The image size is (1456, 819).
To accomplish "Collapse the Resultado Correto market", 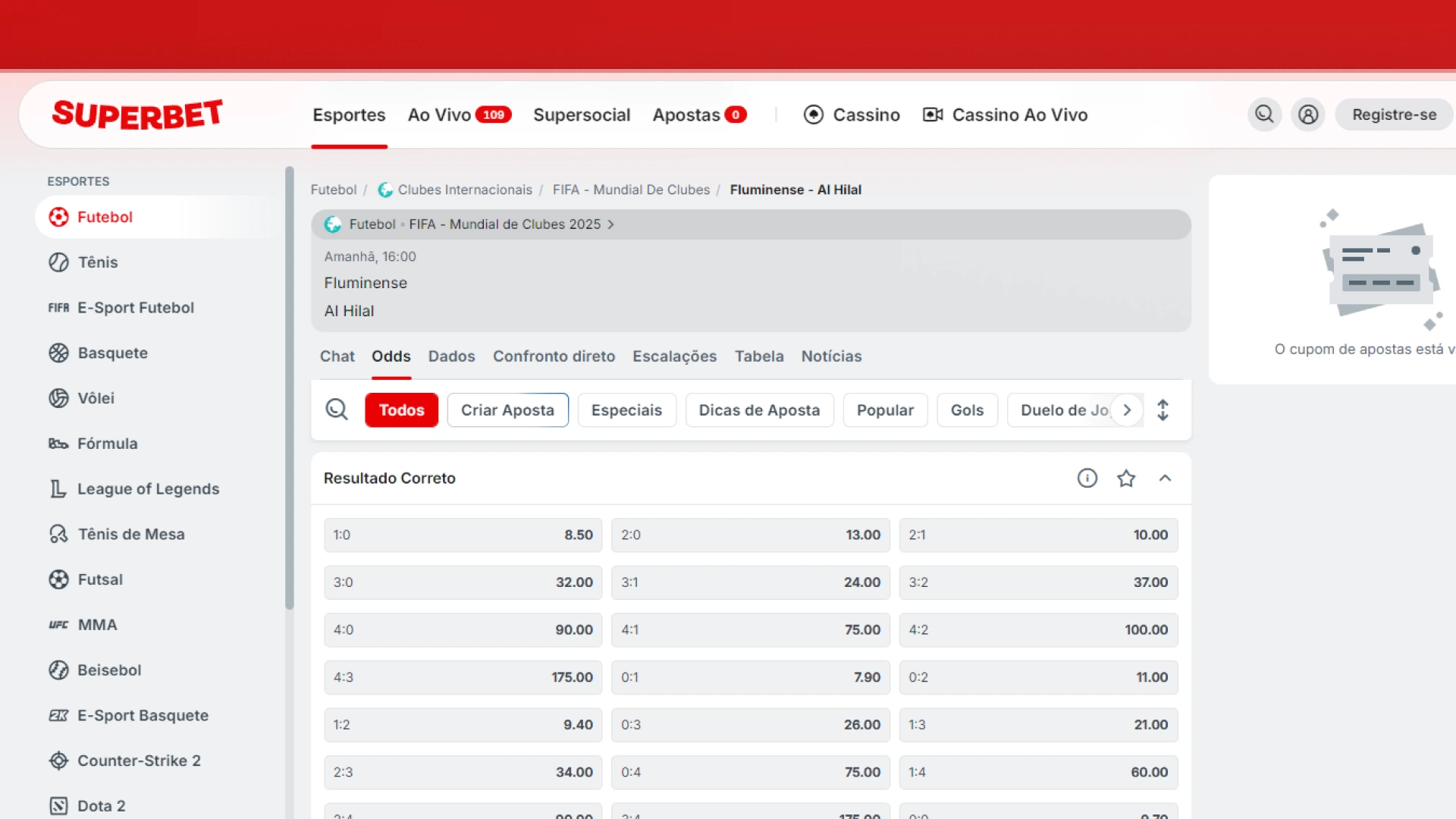I will [1166, 478].
